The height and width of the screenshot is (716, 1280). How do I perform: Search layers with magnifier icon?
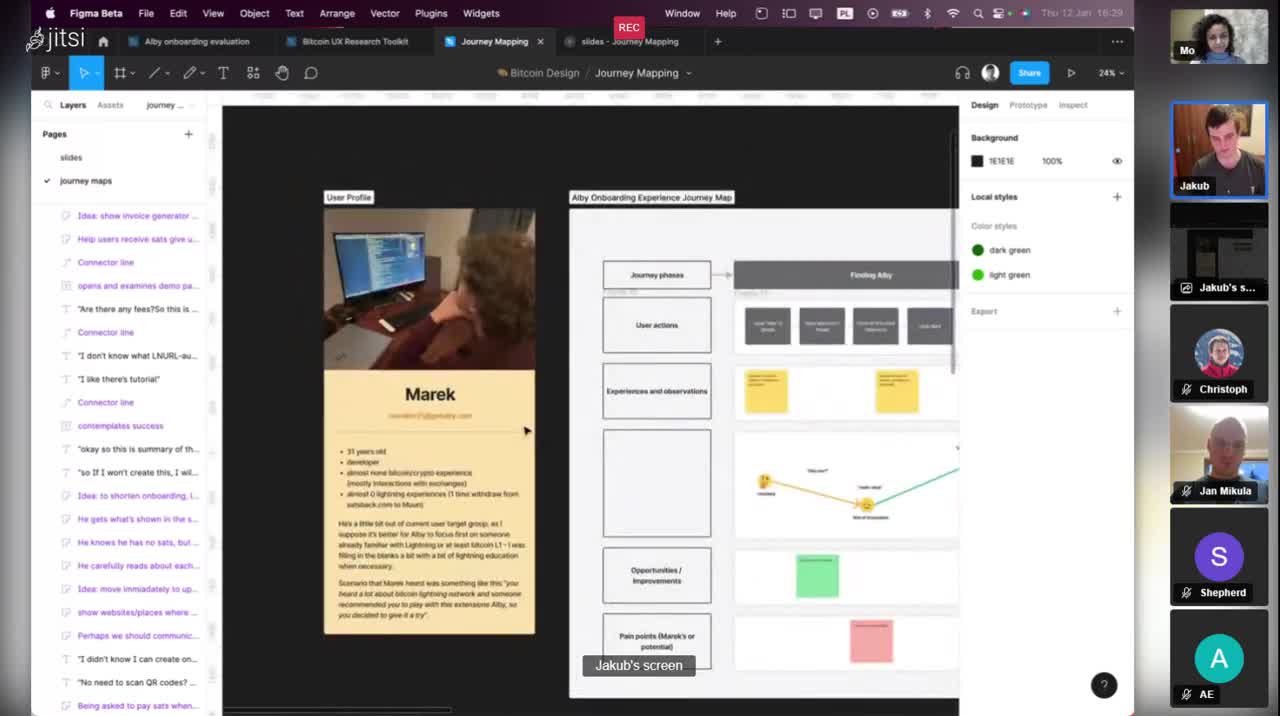47,105
